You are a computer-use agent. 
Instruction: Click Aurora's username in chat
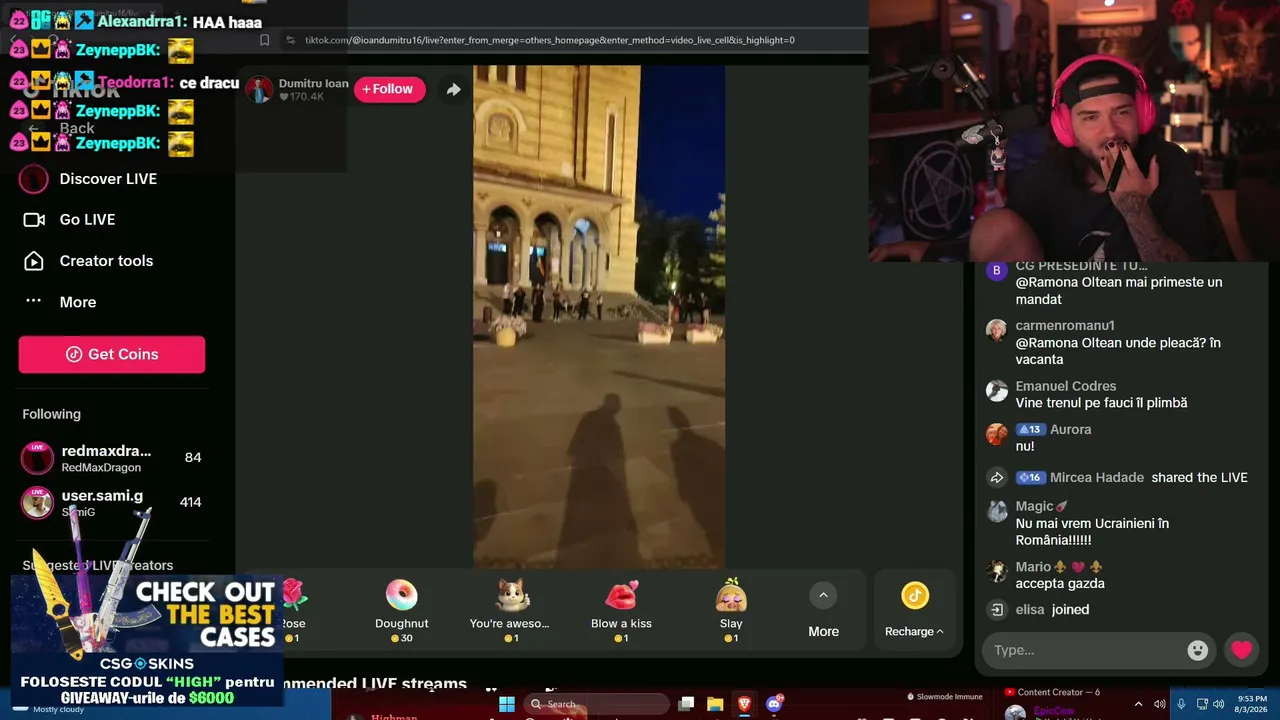[1070, 429]
